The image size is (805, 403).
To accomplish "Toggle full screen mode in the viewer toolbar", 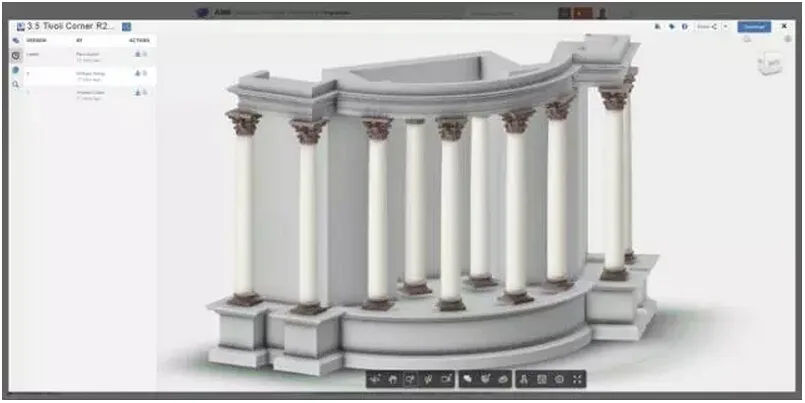I will tap(577, 379).
